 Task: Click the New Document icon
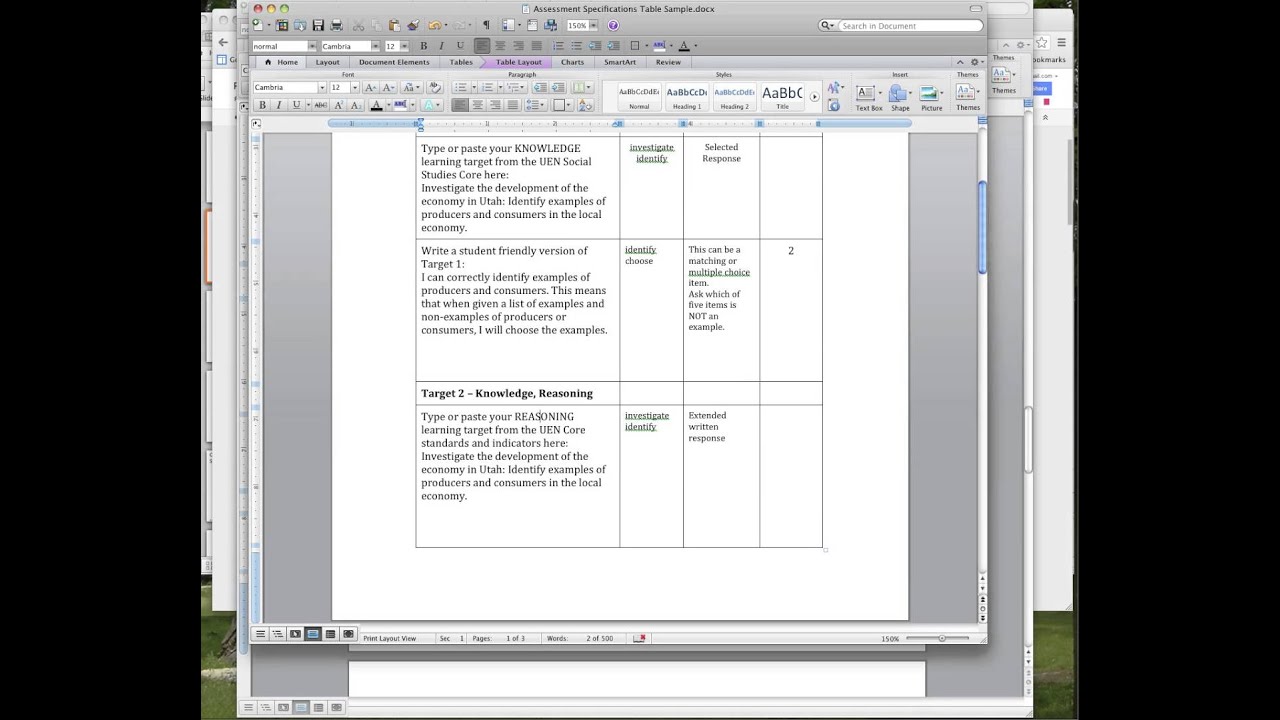[x=257, y=25]
